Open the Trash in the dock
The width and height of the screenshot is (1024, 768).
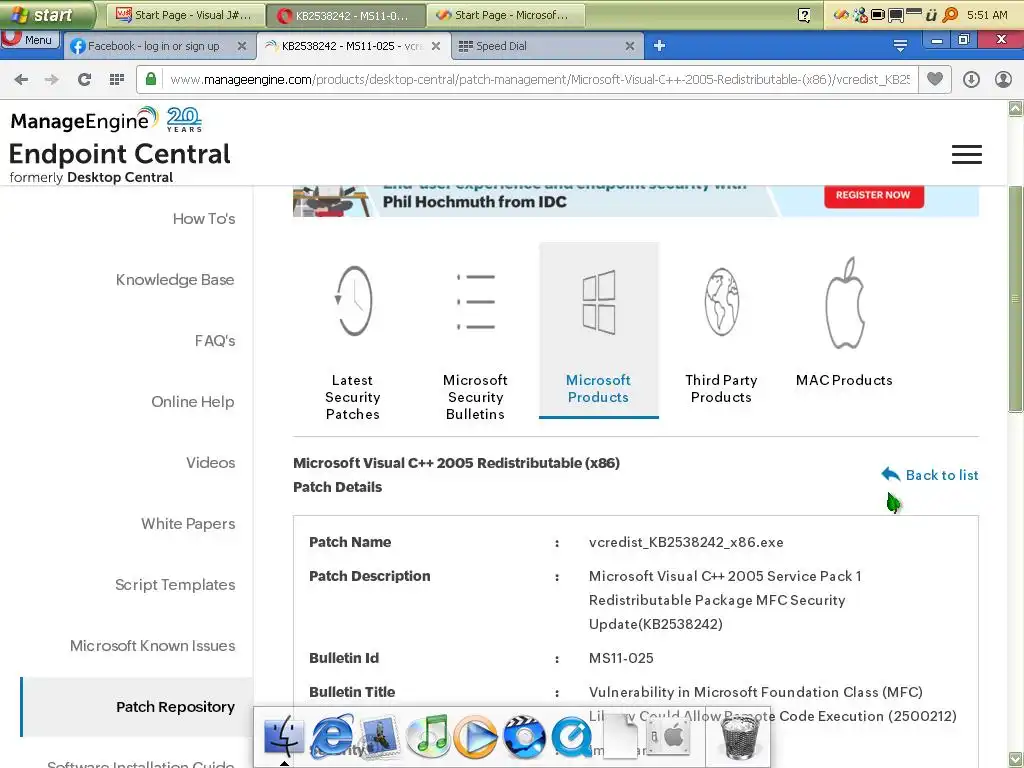click(740, 737)
